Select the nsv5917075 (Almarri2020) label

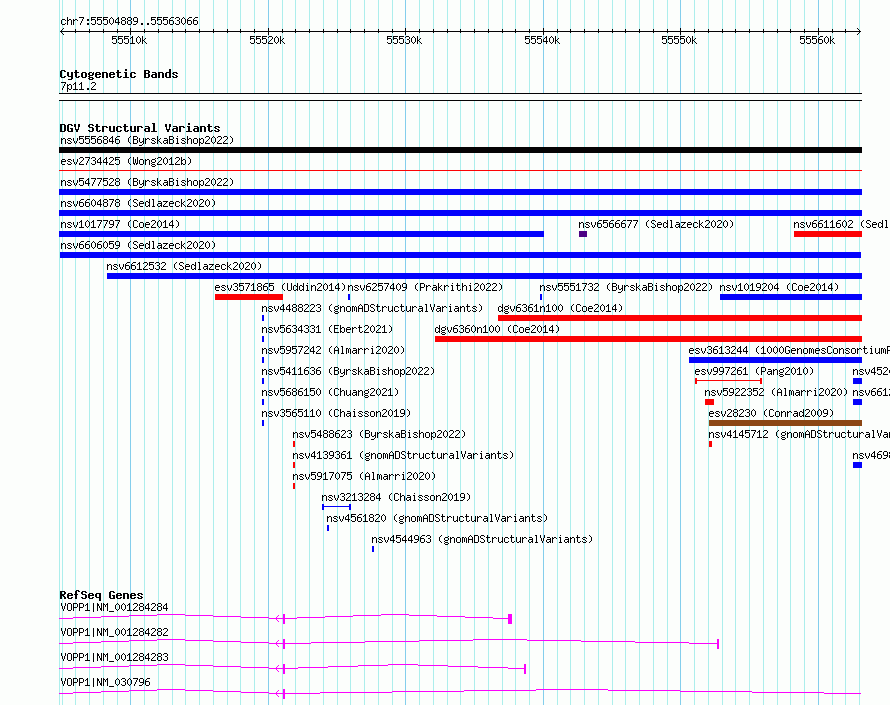click(x=364, y=476)
